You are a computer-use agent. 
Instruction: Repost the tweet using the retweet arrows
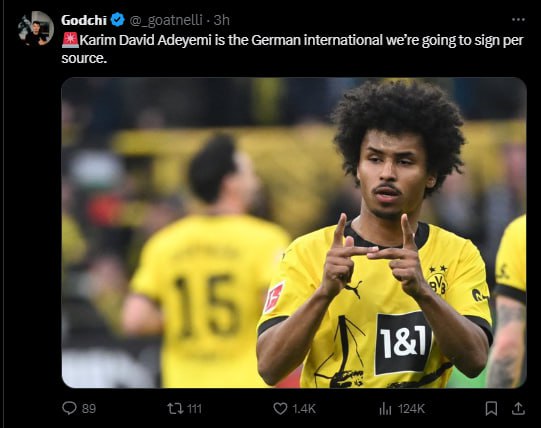tap(174, 409)
